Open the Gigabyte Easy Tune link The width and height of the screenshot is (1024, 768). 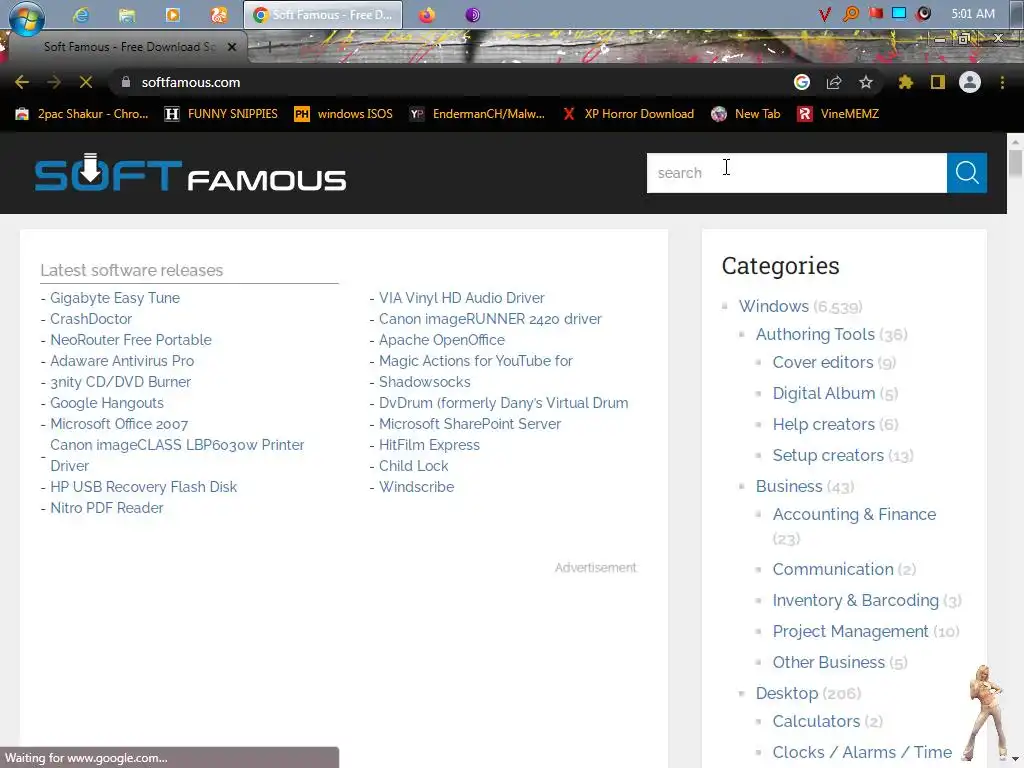(x=115, y=298)
